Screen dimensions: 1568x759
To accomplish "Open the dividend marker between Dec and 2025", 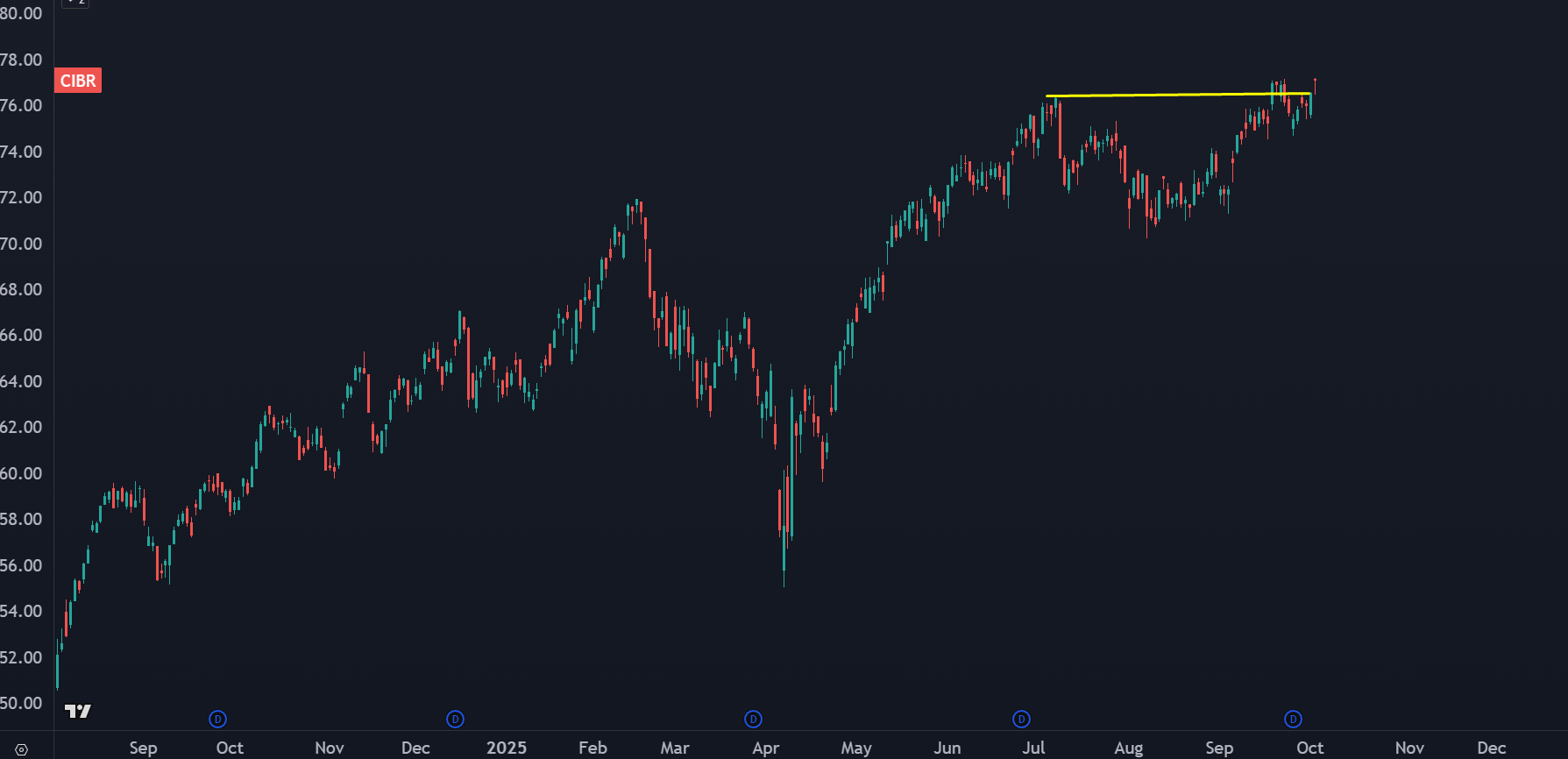I will (455, 720).
